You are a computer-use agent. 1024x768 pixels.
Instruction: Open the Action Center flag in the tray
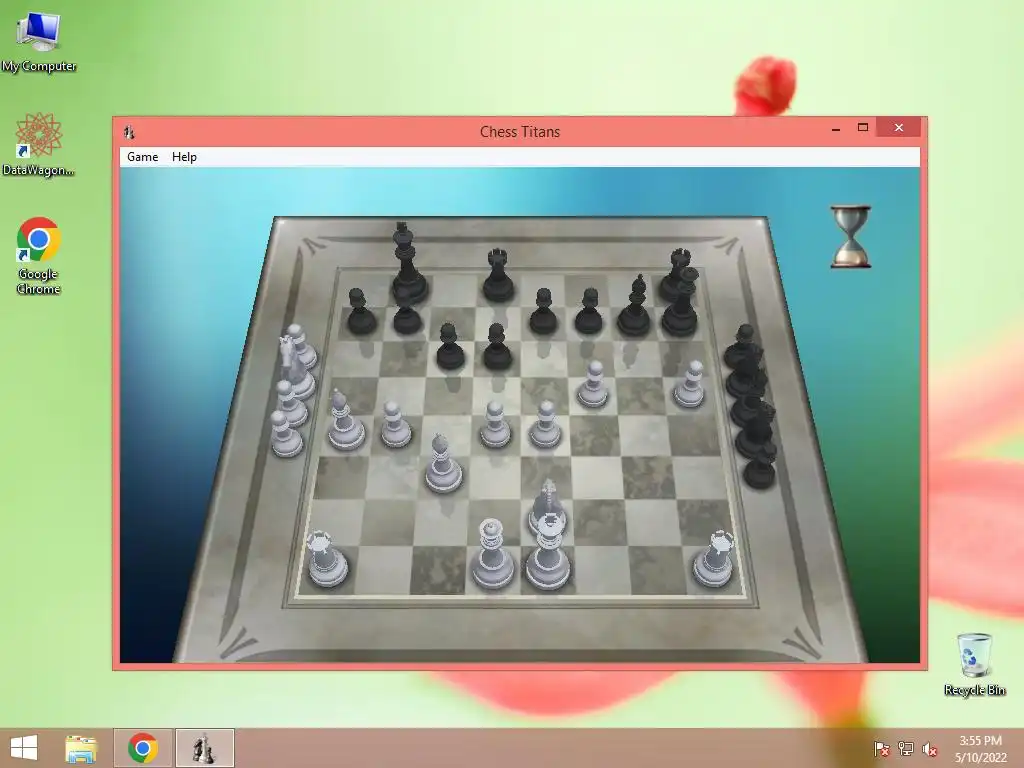tap(881, 749)
